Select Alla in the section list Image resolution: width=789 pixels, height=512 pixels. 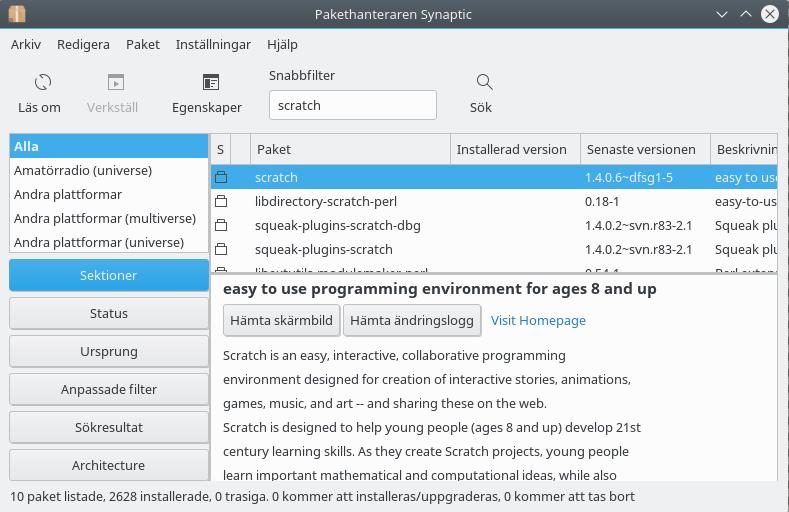109,146
